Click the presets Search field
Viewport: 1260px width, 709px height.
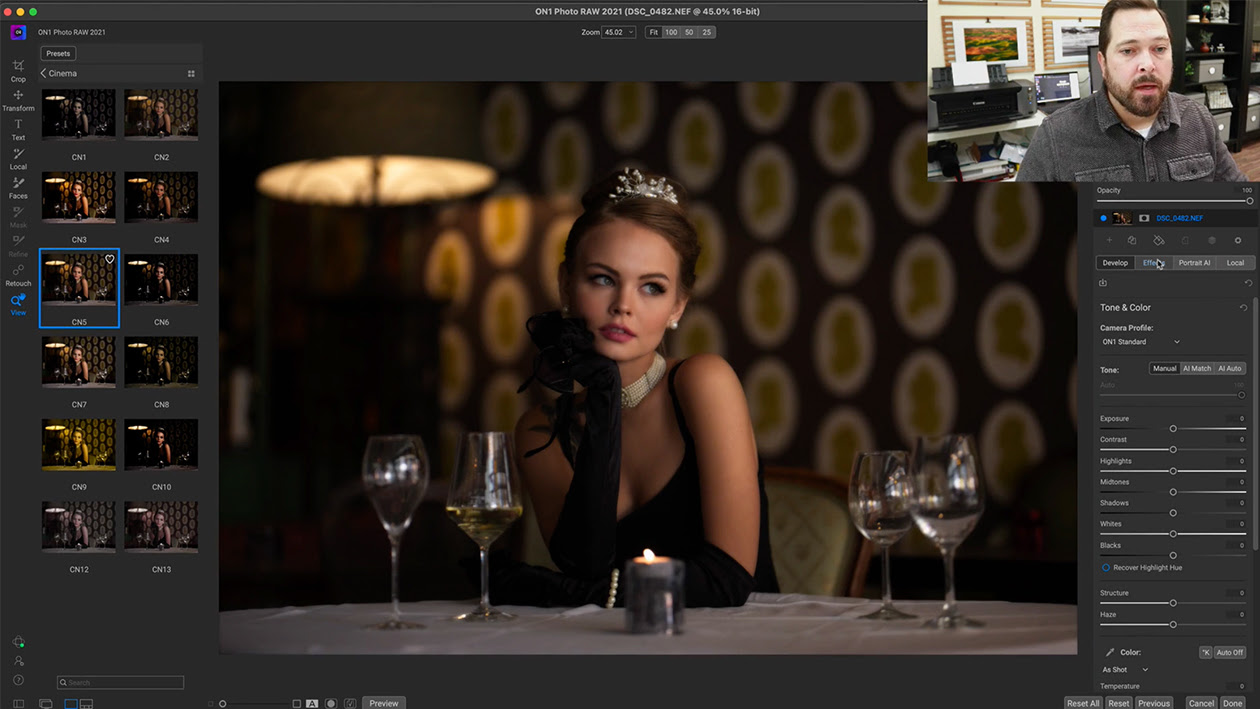120,682
